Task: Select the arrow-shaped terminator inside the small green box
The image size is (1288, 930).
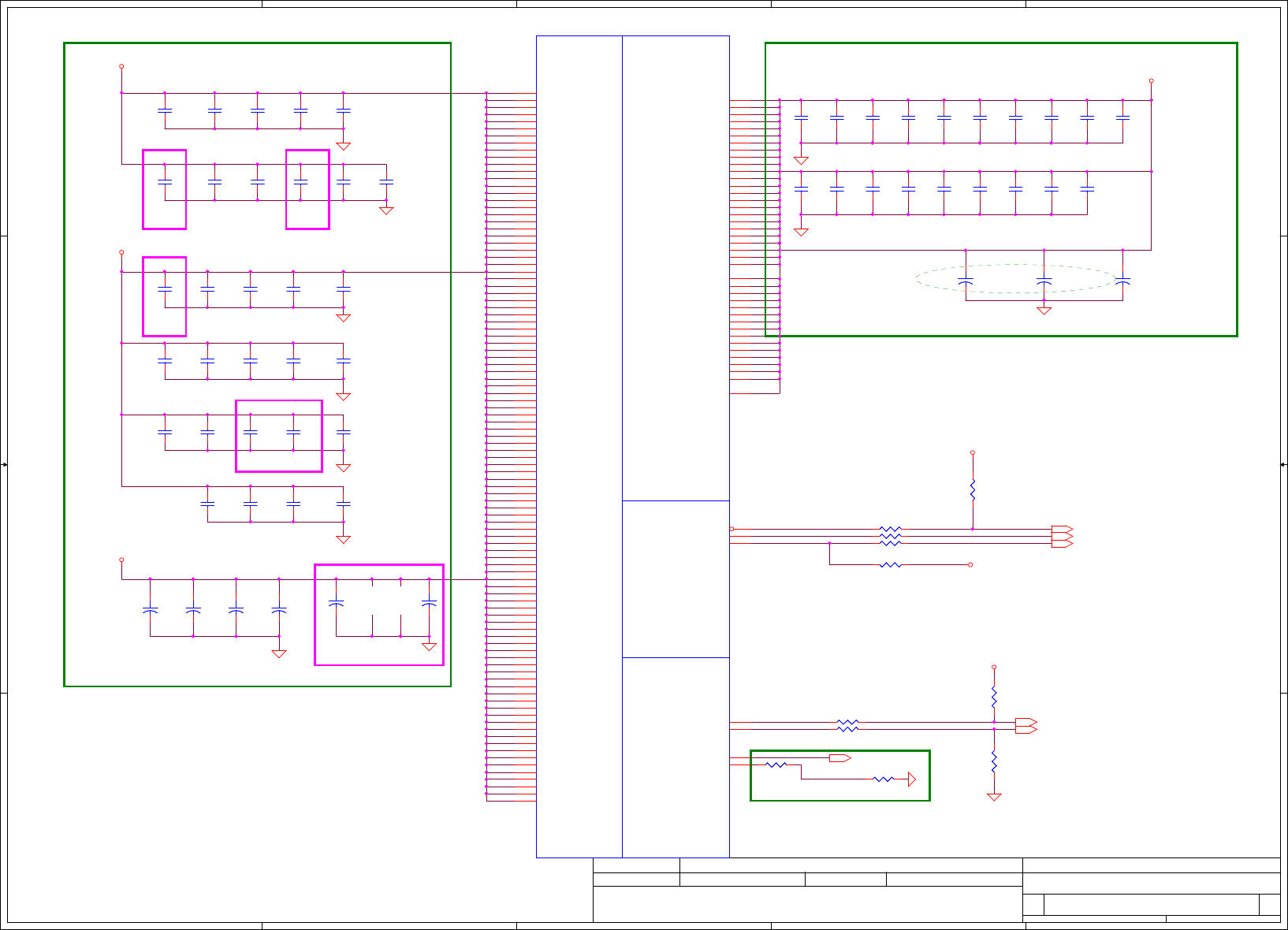Action: 912,779
